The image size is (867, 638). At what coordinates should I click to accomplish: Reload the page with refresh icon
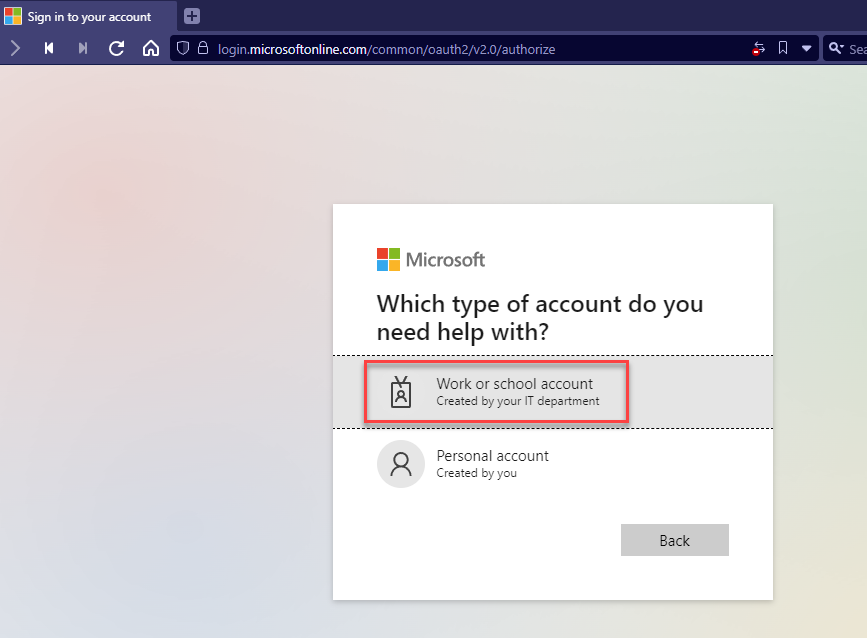click(116, 49)
